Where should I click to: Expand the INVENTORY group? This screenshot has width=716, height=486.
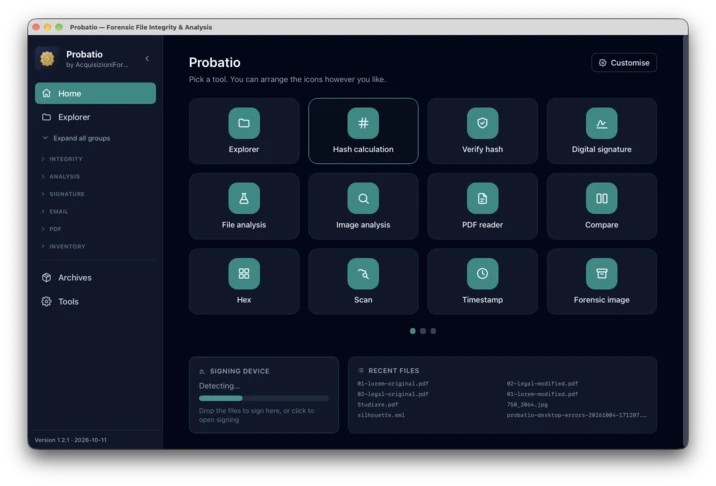click(x=63, y=247)
